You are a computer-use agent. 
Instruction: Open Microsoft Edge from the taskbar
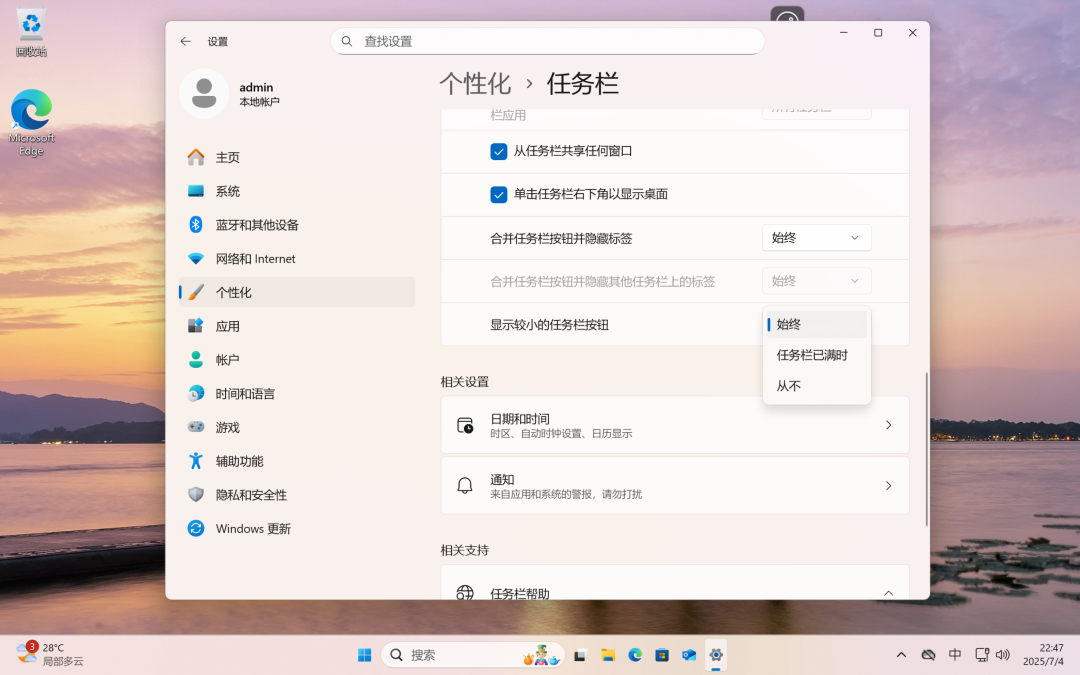[634, 655]
